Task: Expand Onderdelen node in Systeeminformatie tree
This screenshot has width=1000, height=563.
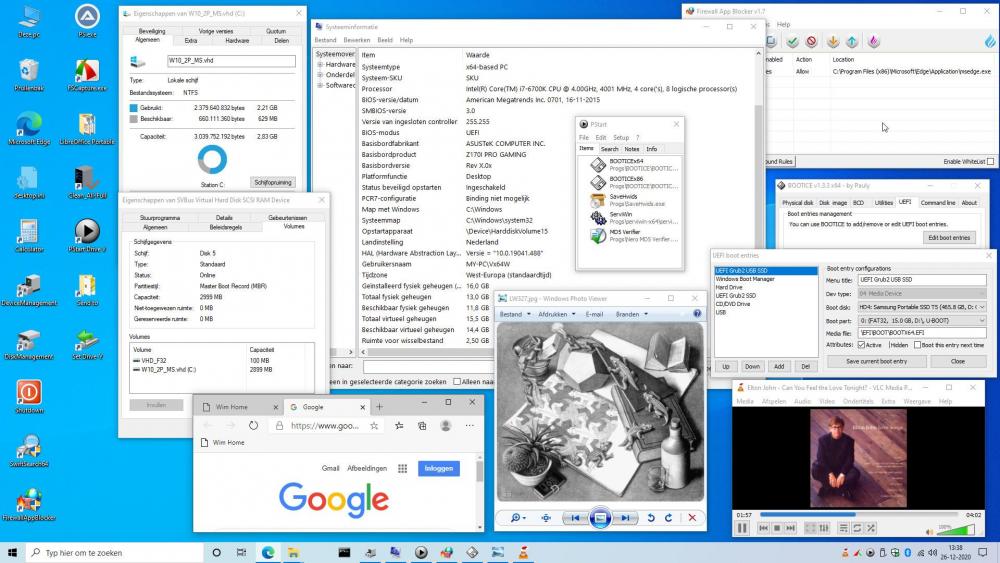Action: coord(320,75)
